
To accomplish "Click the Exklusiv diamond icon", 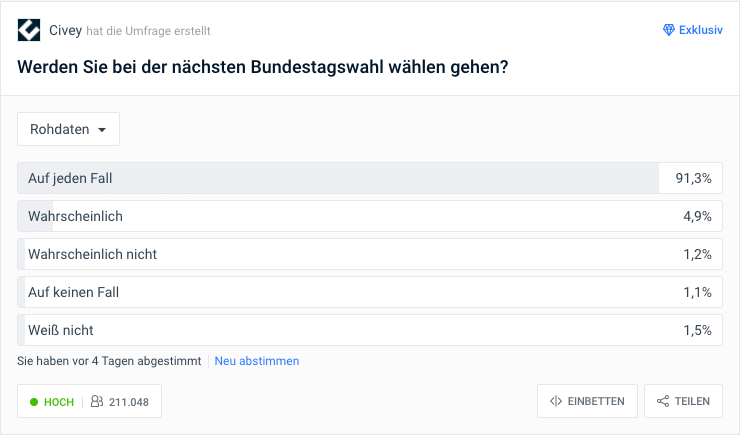I will click(669, 30).
